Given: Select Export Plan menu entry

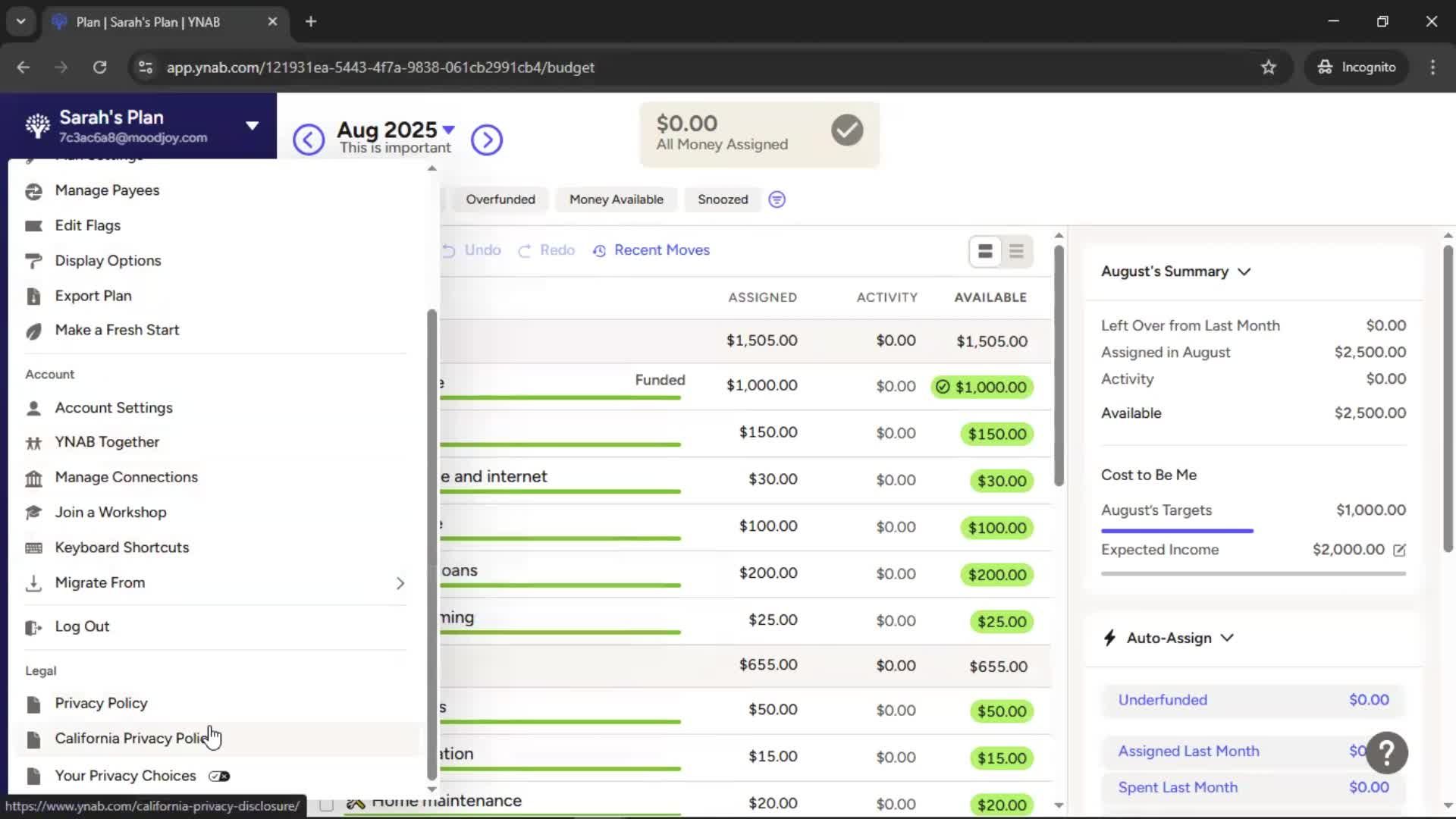Looking at the screenshot, I should [93, 296].
